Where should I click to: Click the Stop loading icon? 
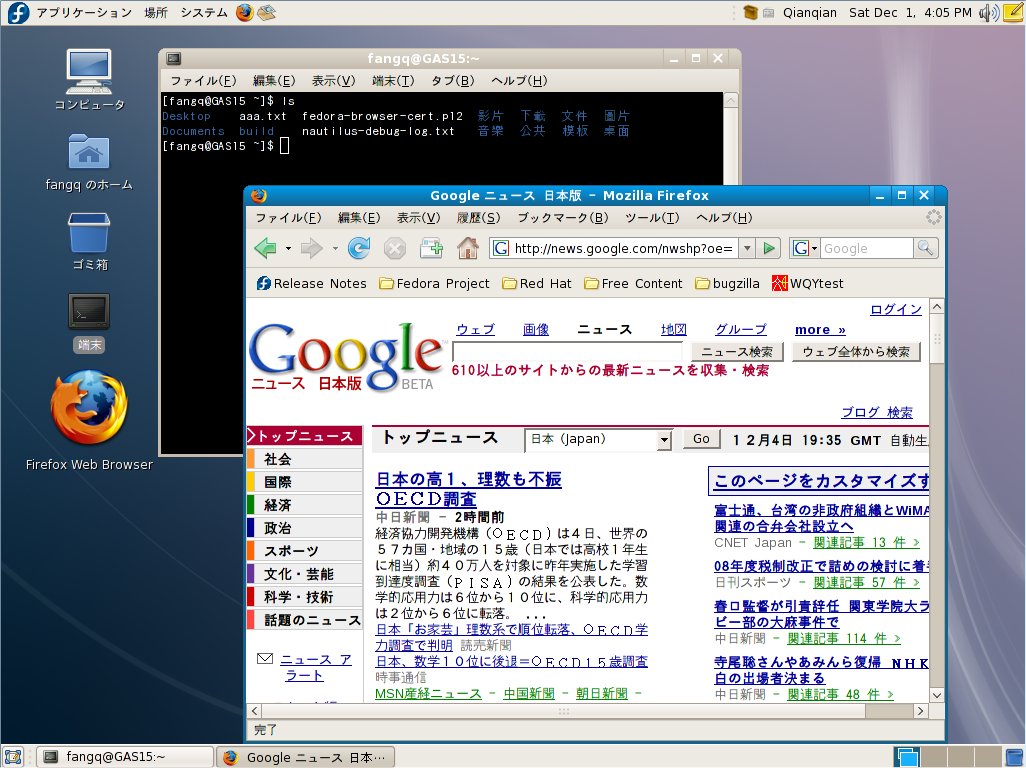pyautogui.click(x=395, y=249)
